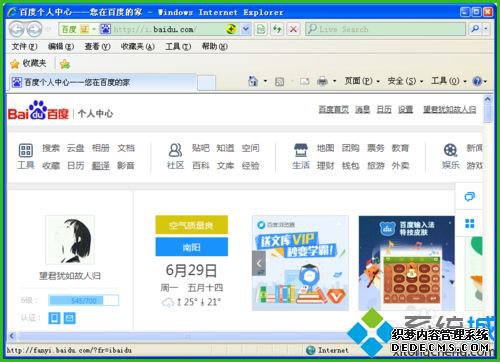Click the Home page icon in command bar
Image resolution: width=500 pixels, height=362 pixels.
pyautogui.click(x=253, y=81)
